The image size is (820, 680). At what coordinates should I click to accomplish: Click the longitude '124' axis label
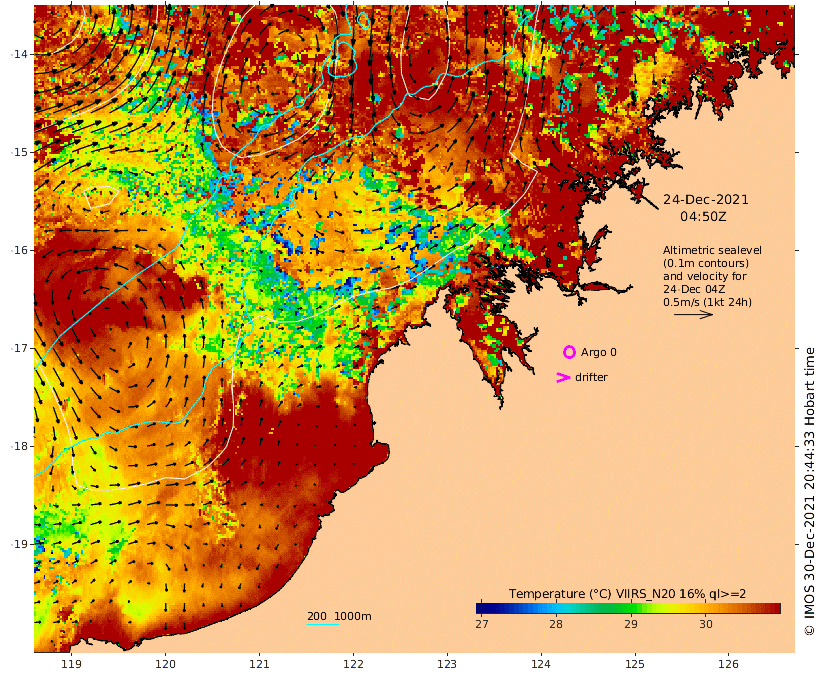pyautogui.click(x=541, y=664)
